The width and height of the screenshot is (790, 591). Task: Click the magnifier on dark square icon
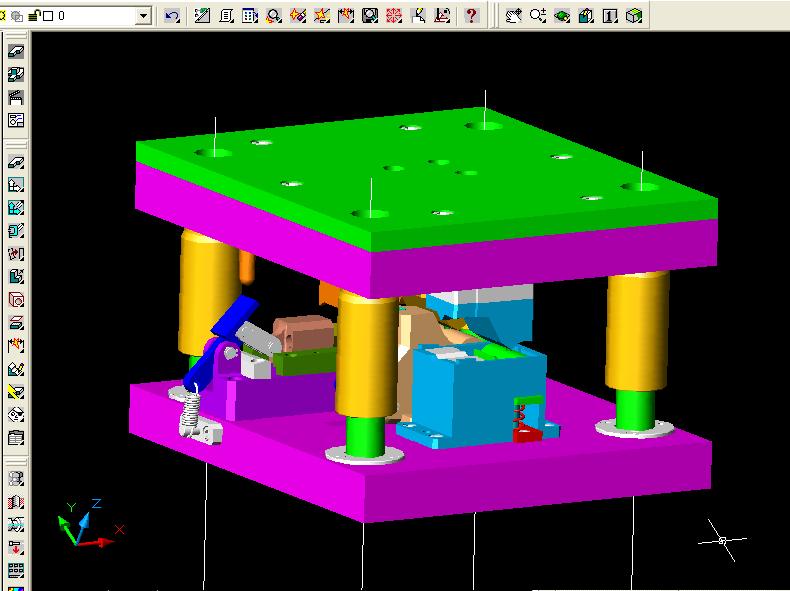(370, 16)
